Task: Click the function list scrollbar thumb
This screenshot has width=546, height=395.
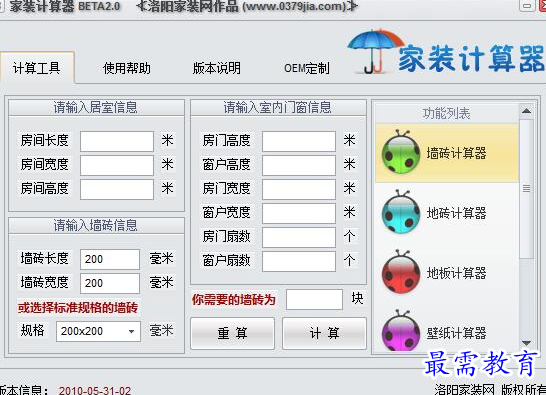Action: pos(526,189)
